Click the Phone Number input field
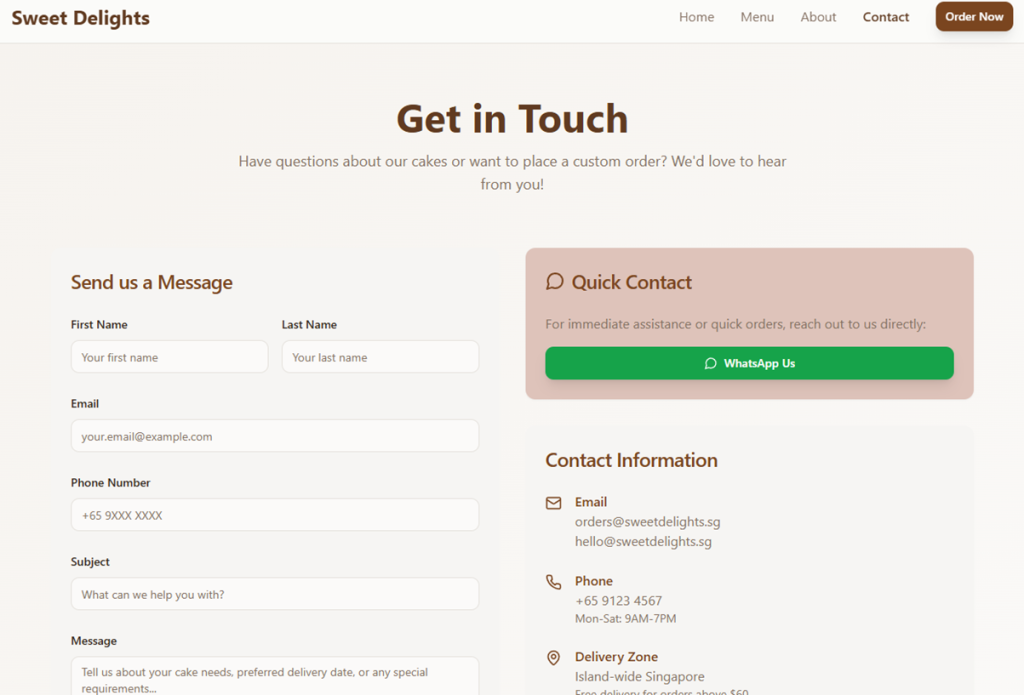The image size is (1024, 695). point(275,515)
